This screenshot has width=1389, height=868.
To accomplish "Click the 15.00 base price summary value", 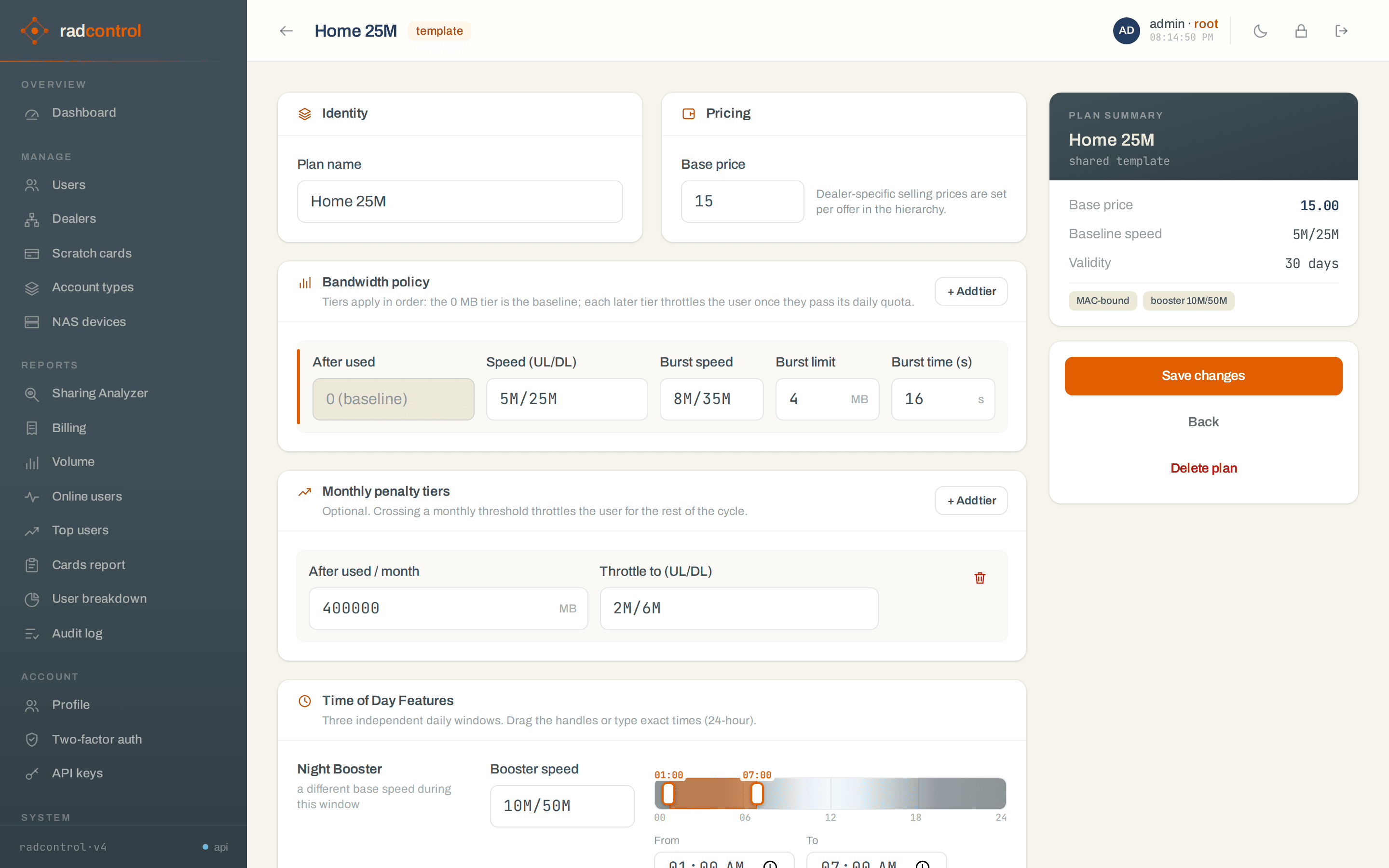I will point(1319,205).
